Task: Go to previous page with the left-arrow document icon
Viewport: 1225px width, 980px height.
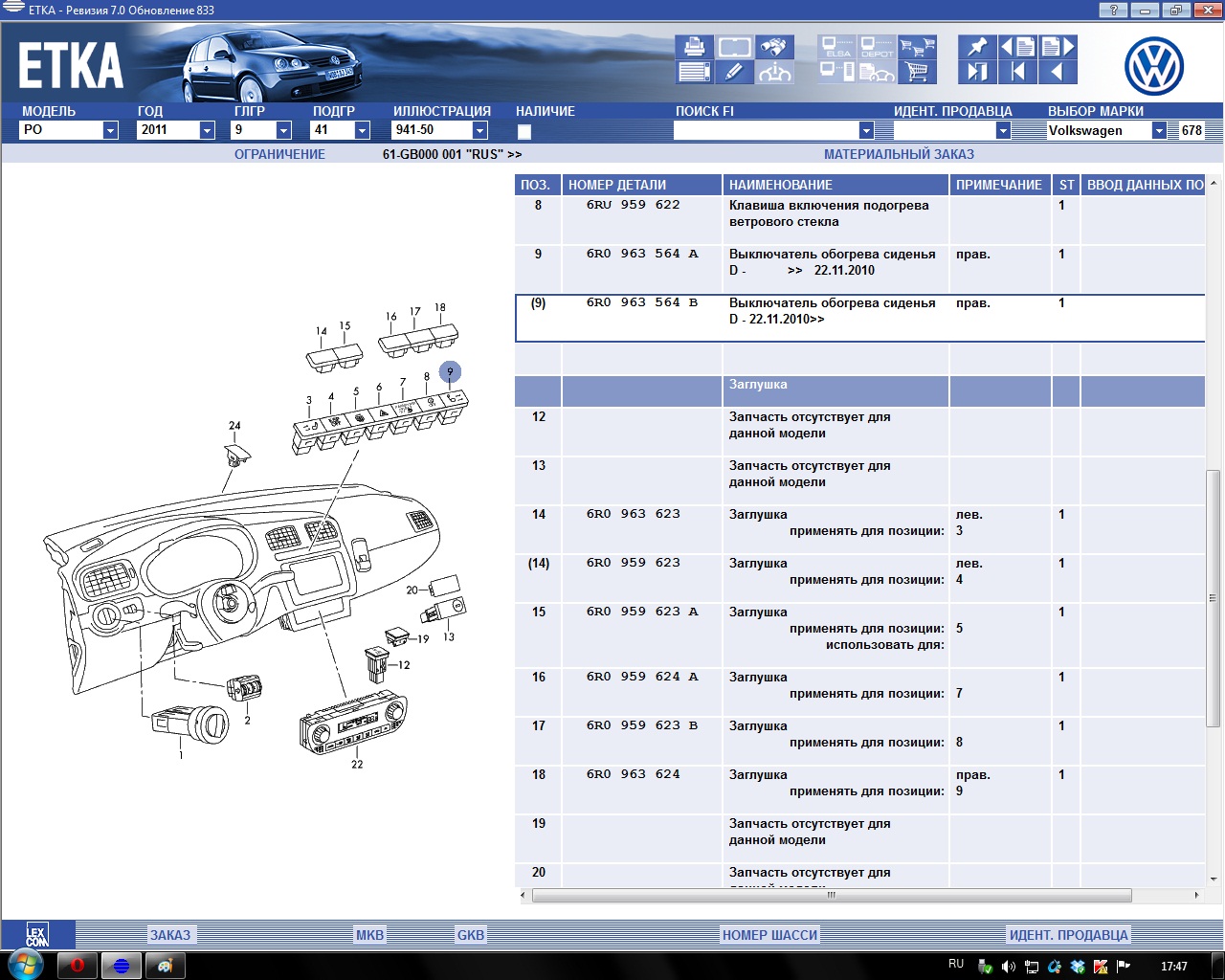Action: point(1018,47)
